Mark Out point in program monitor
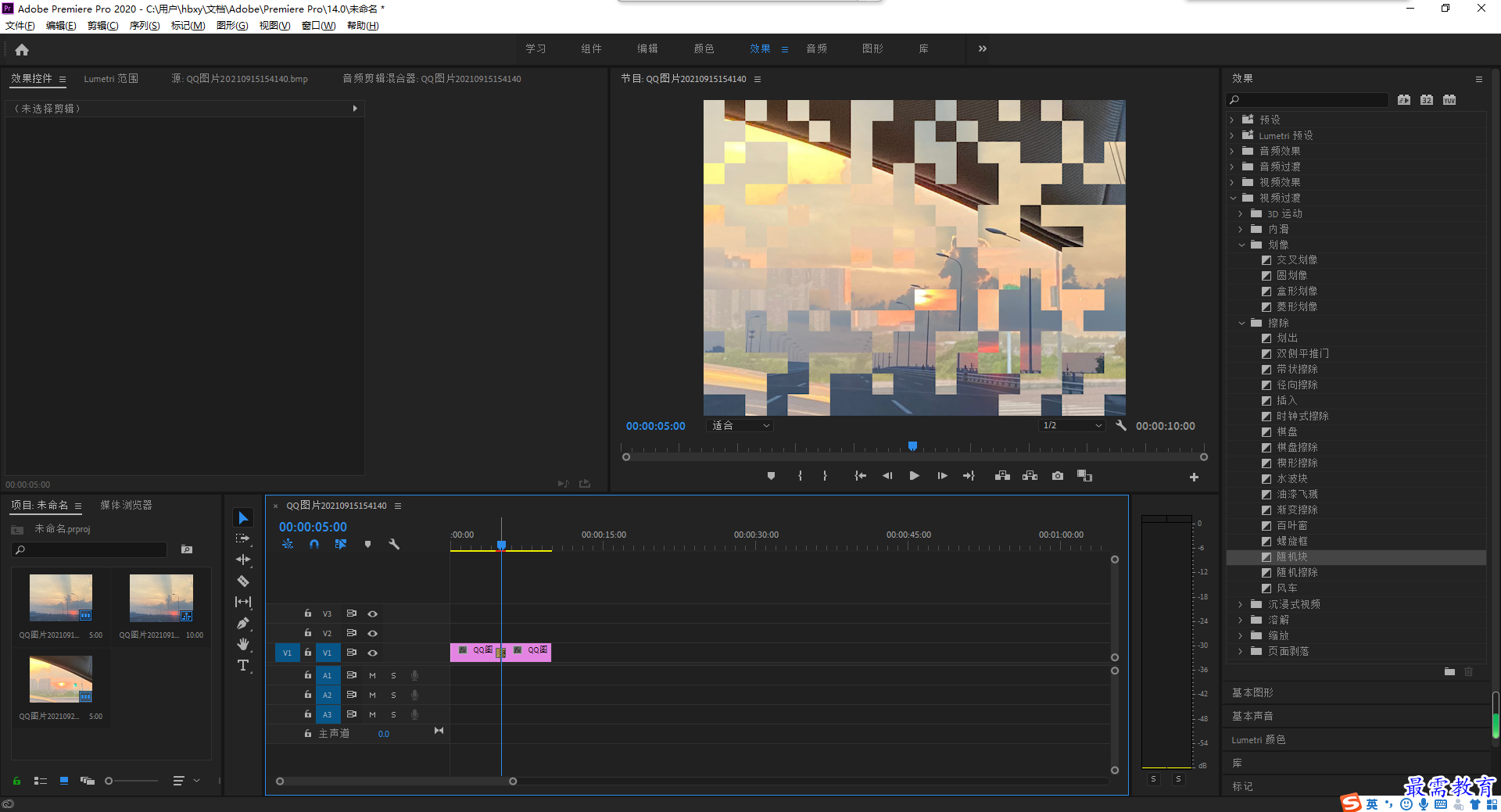 pos(825,476)
